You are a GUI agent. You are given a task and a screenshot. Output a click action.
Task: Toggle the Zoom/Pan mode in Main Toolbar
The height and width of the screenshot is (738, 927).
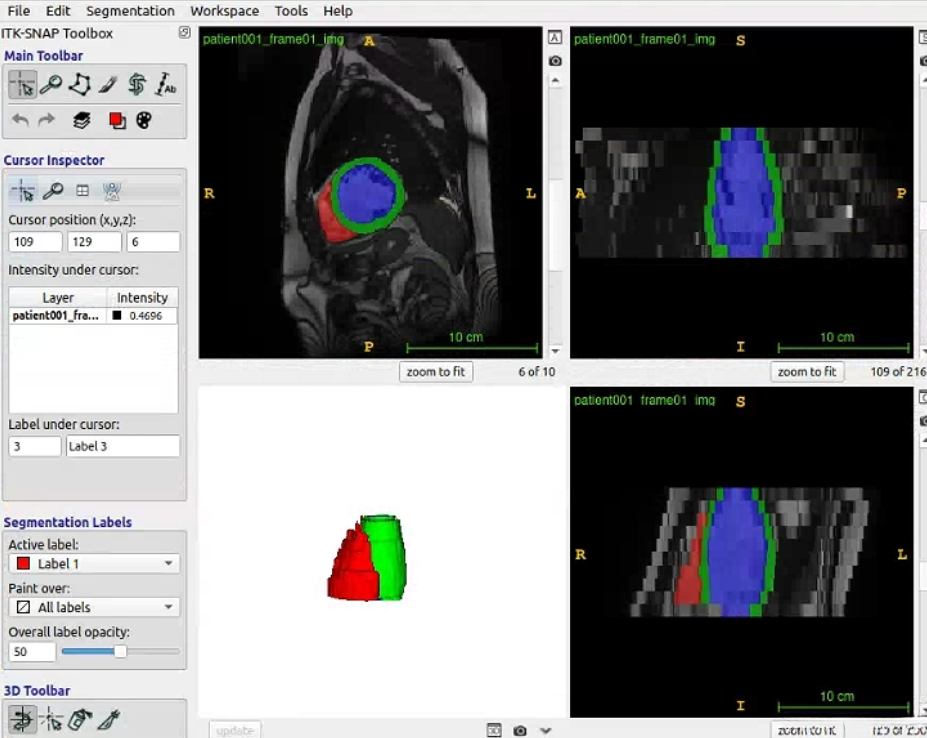coord(50,85)
